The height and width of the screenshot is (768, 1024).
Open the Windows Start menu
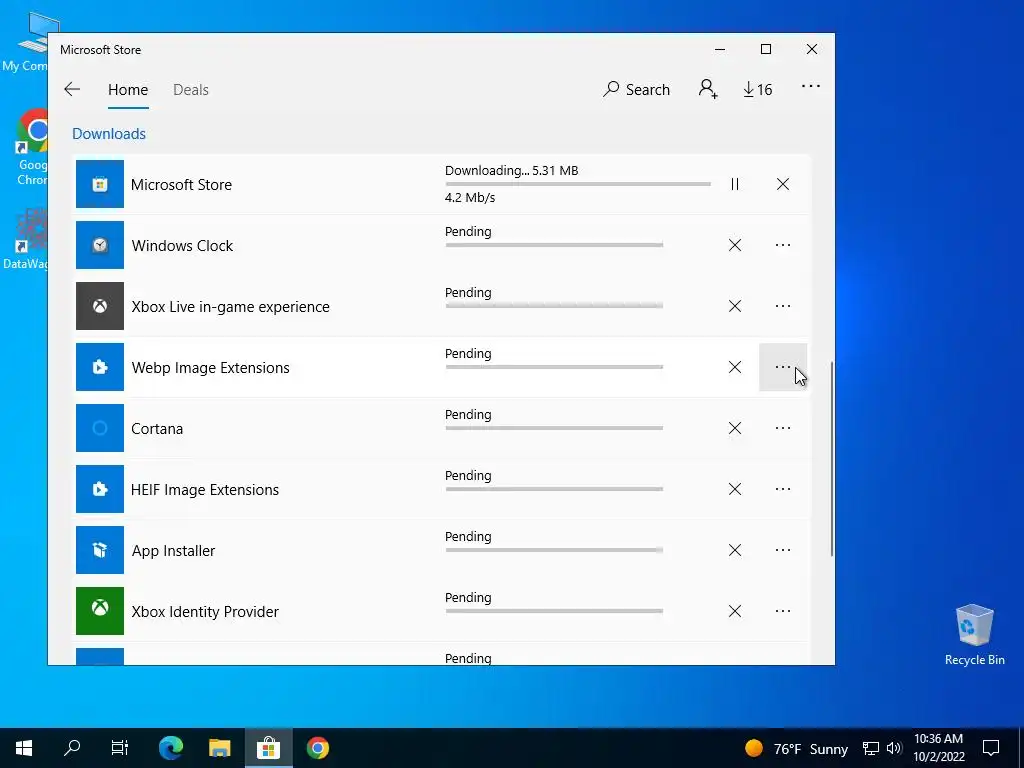point(24,748)
